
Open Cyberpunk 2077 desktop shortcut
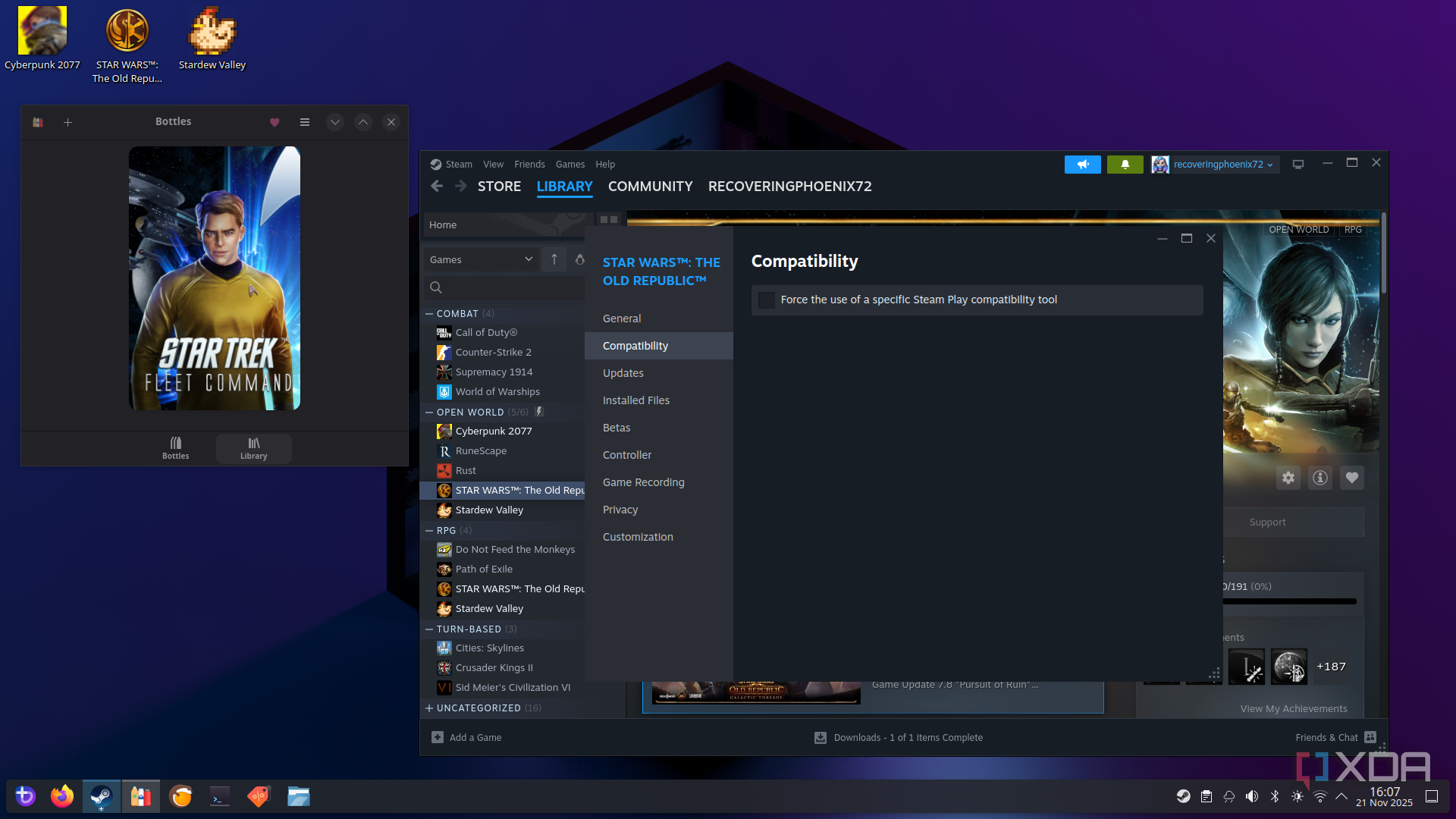click(x=42, y=39)
